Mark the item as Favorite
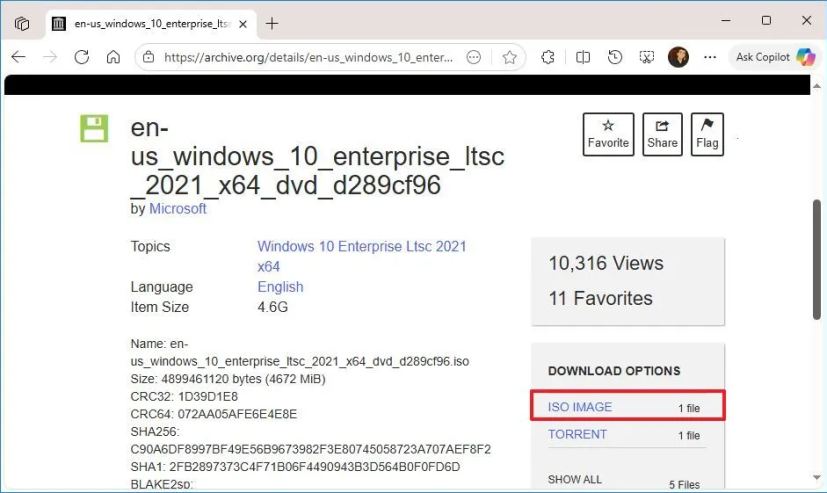The width and height of the screenshot is (827, 493). [x=608, y=134]
